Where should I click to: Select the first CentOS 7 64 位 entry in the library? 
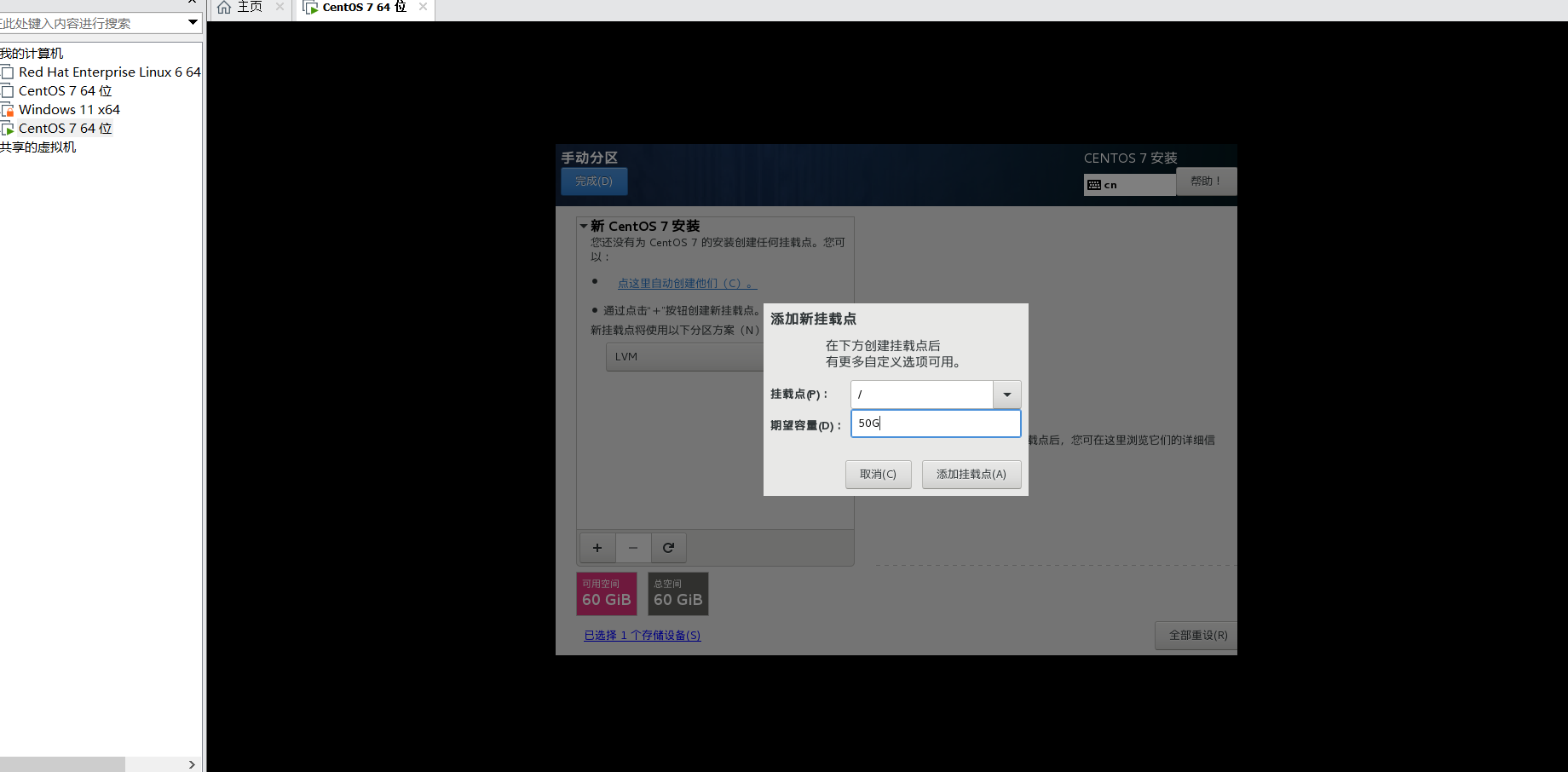[65, 91]
